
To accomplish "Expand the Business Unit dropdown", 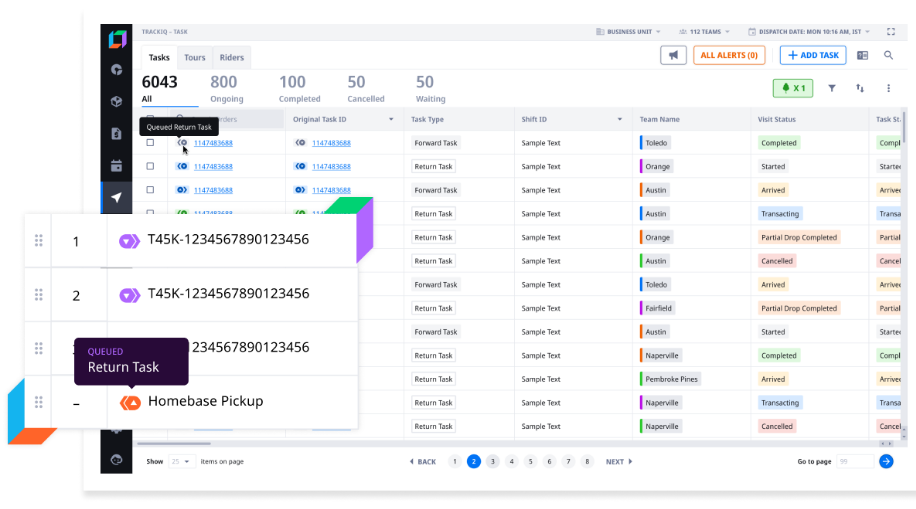I will click(x=629, y=32).
